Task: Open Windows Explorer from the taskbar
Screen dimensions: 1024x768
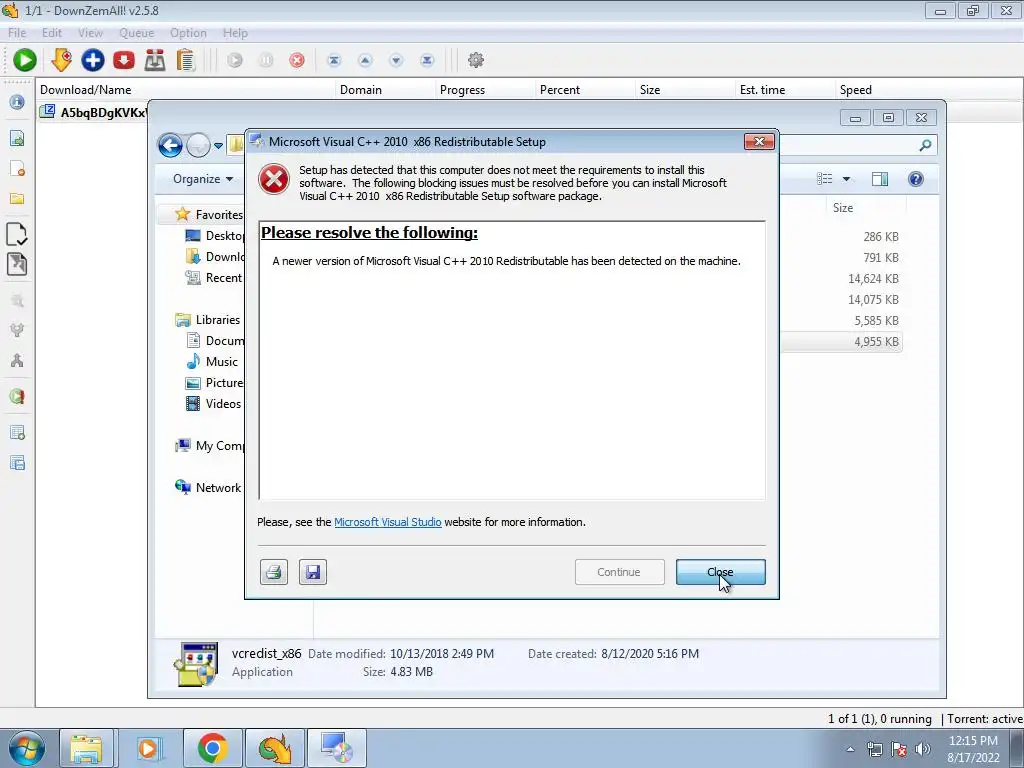Action: coord(86,748)
